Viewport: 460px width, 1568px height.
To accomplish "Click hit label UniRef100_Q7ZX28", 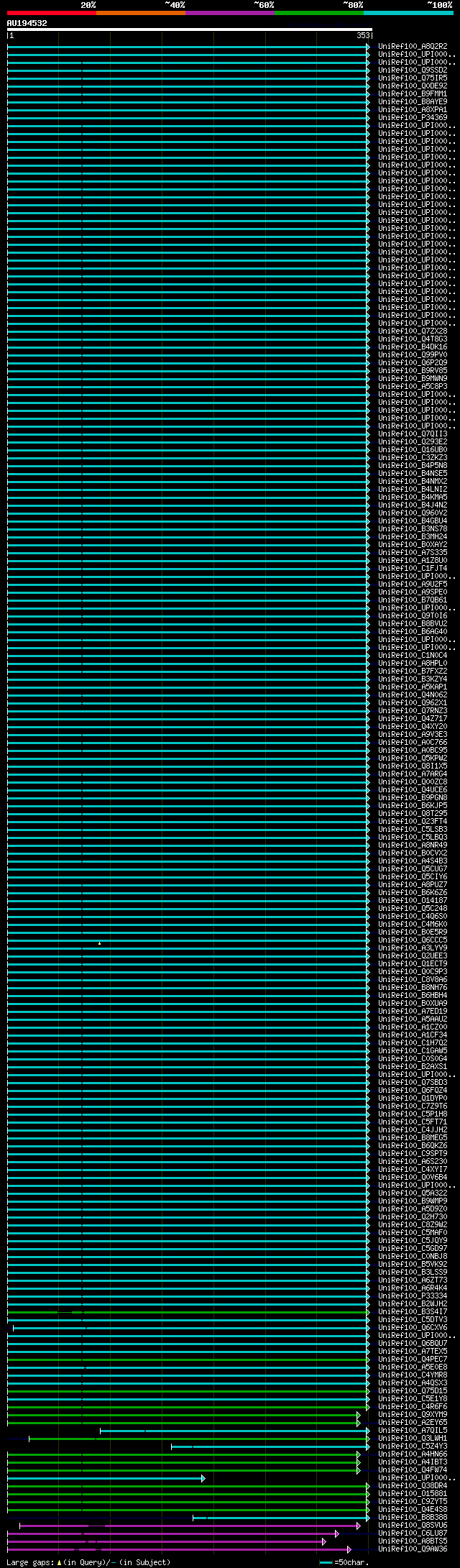I will (413, 331).
